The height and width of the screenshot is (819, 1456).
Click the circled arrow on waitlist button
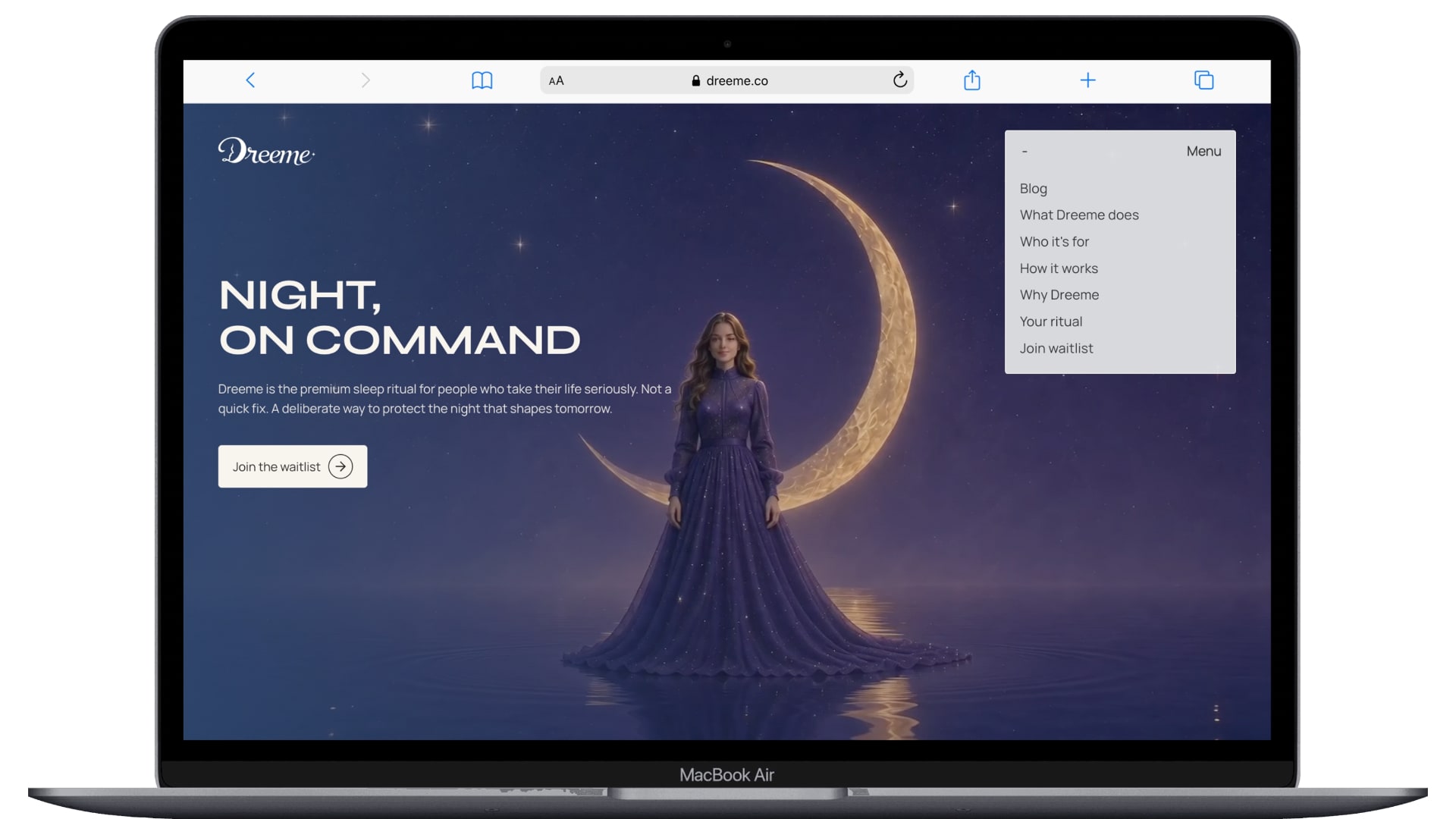(x=340, y=466)
